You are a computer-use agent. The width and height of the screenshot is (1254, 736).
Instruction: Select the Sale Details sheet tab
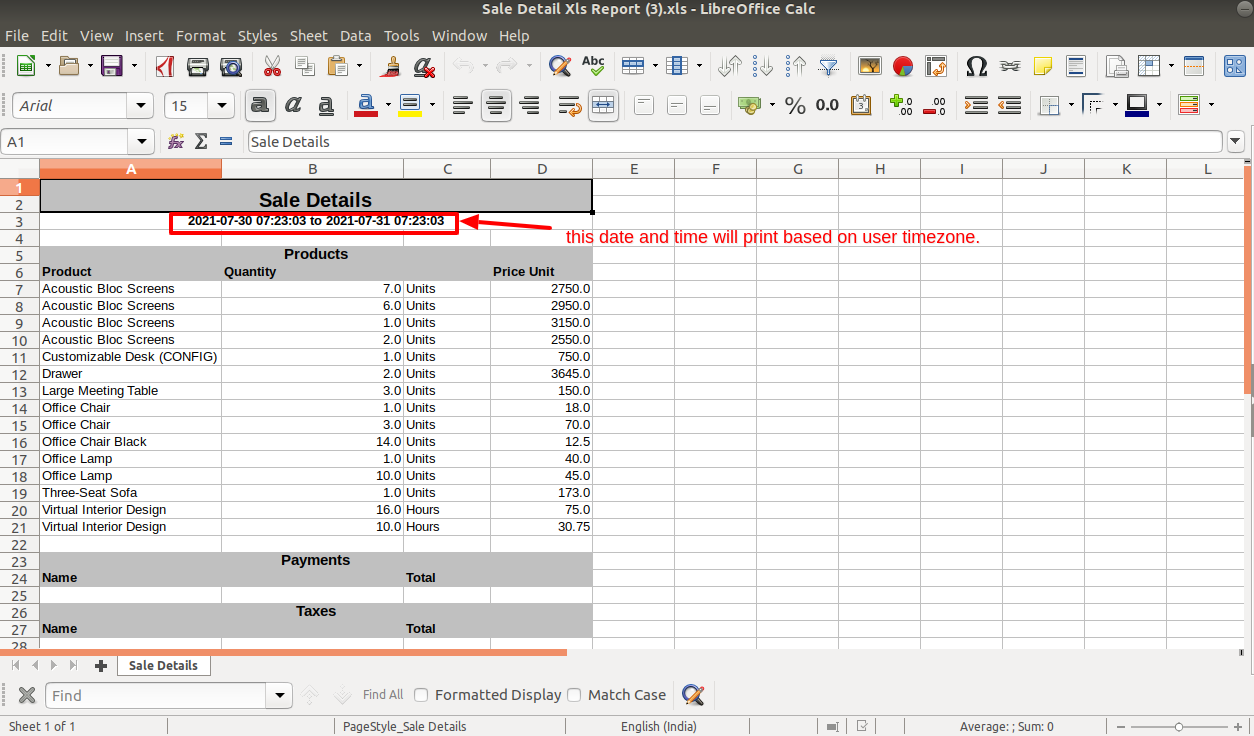163,665
